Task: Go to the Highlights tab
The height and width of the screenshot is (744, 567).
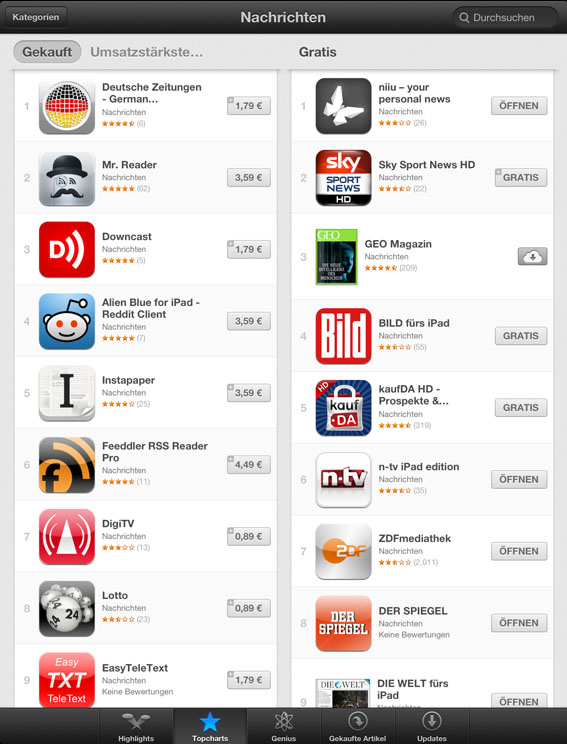Action: pos(136,726)
